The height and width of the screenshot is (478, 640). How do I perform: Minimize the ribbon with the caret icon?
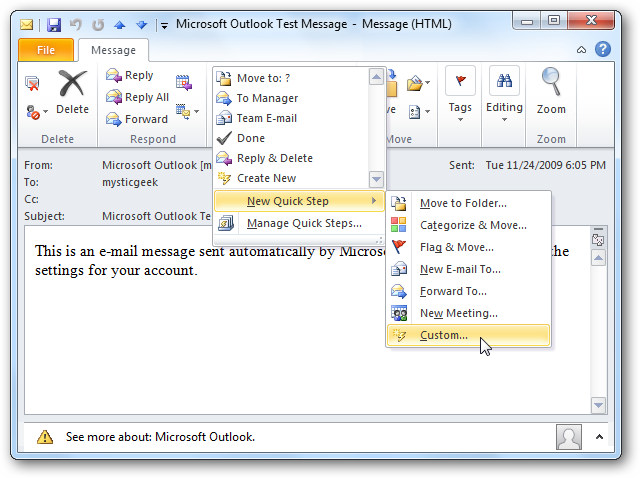(581, 50)
